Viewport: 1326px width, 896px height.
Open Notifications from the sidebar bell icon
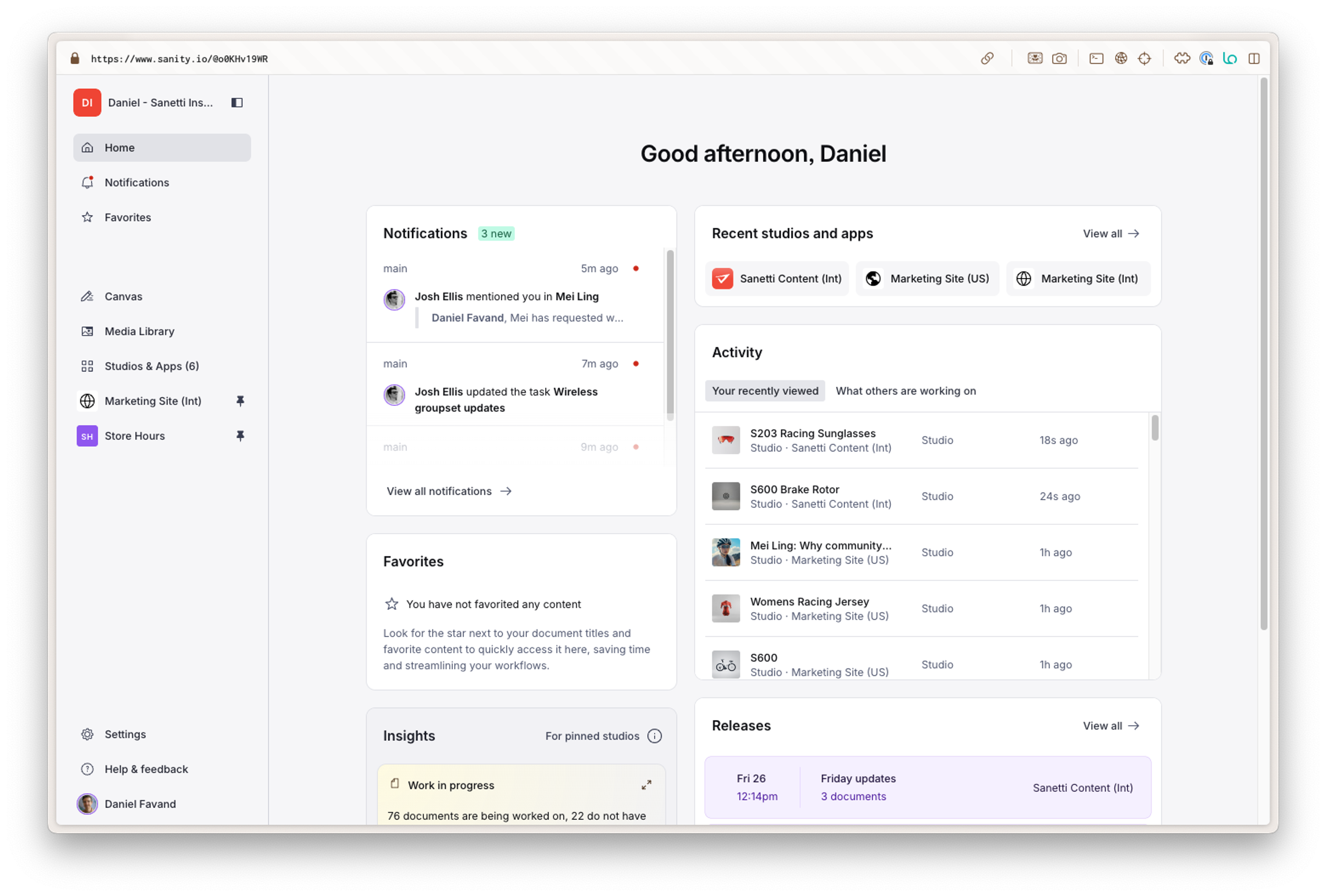point(87,183)
